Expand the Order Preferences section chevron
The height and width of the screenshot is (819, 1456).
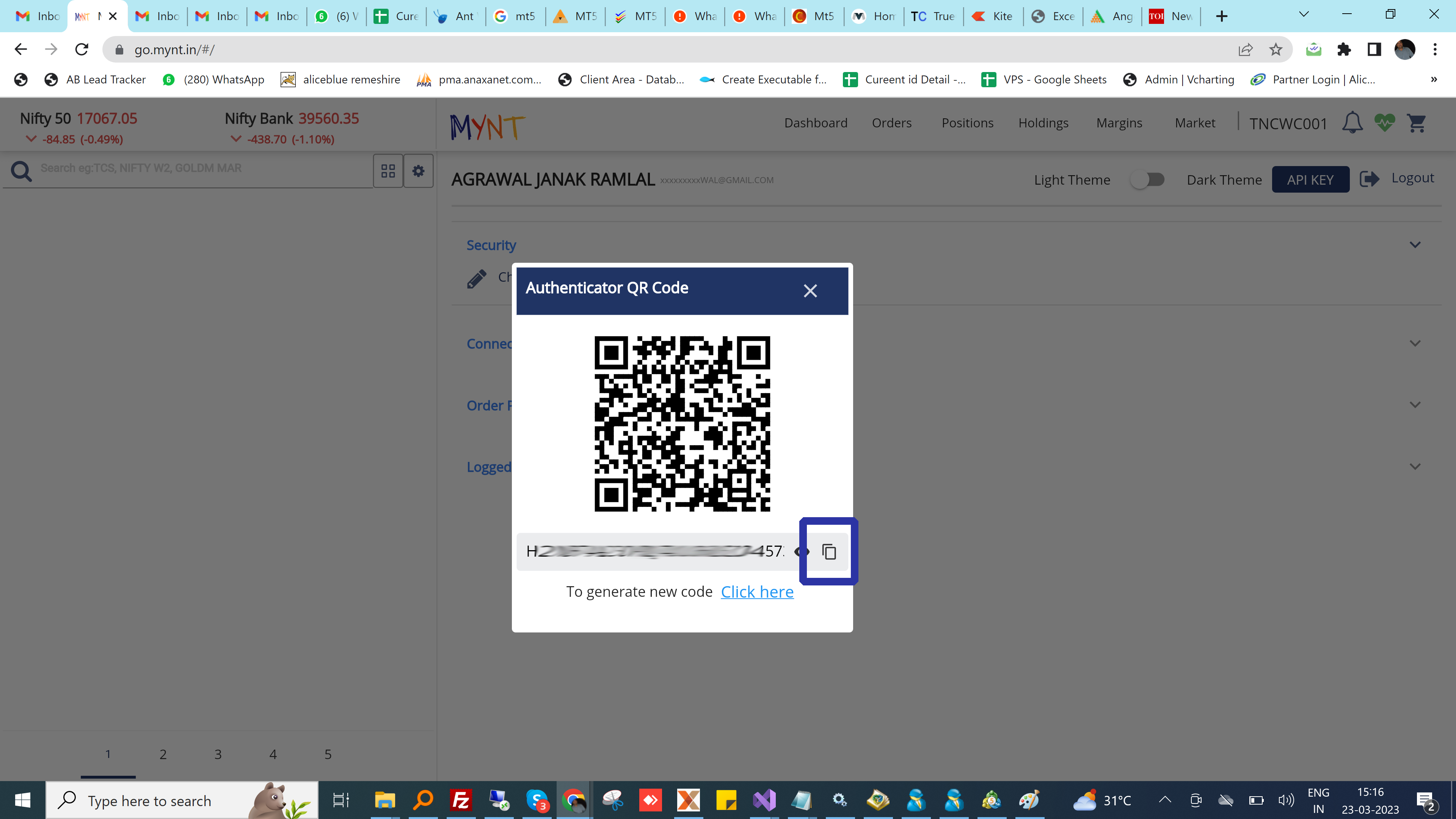(x=1415, y=405)
